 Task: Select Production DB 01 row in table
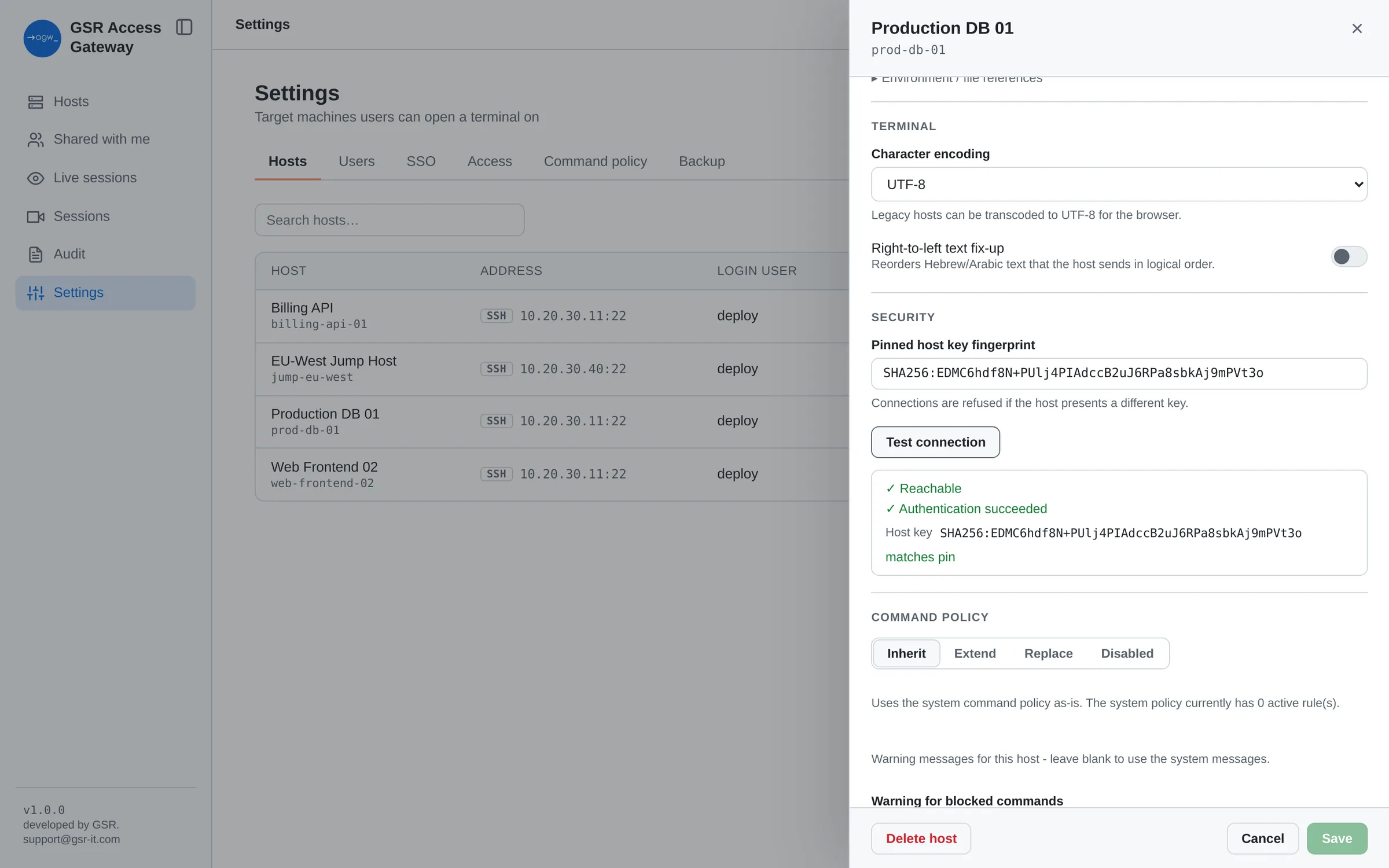(x=552, y=421)
